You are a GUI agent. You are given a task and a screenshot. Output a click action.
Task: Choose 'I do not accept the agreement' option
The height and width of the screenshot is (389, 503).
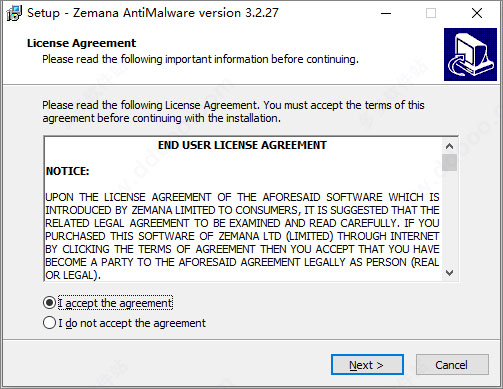click(x=49, y=323)
